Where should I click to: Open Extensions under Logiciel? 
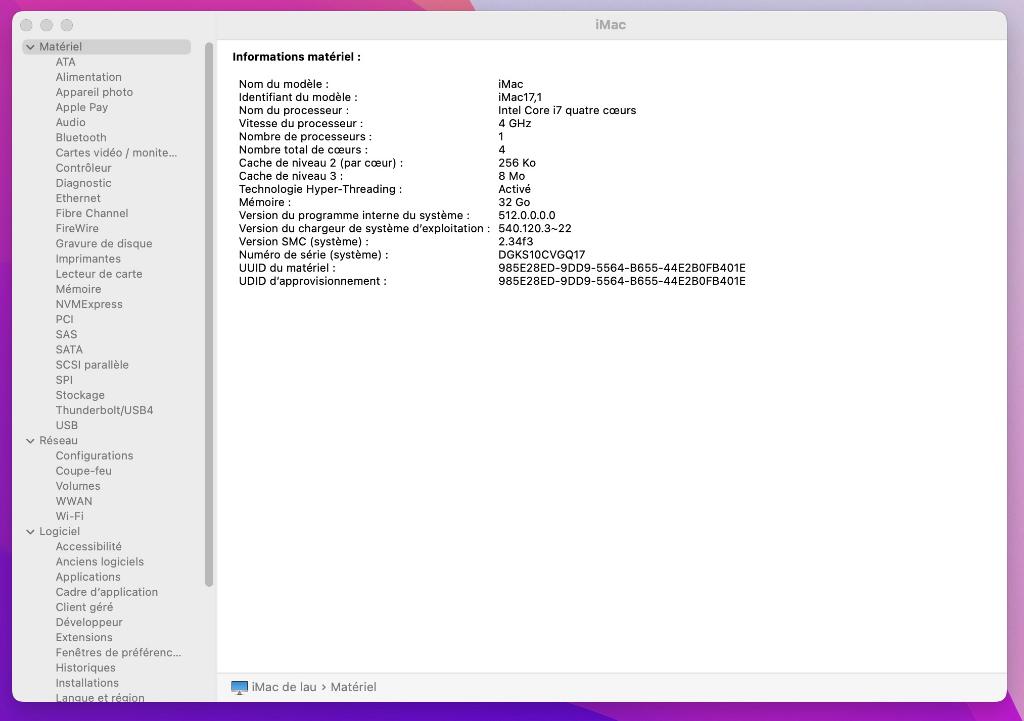pos(84,637)
